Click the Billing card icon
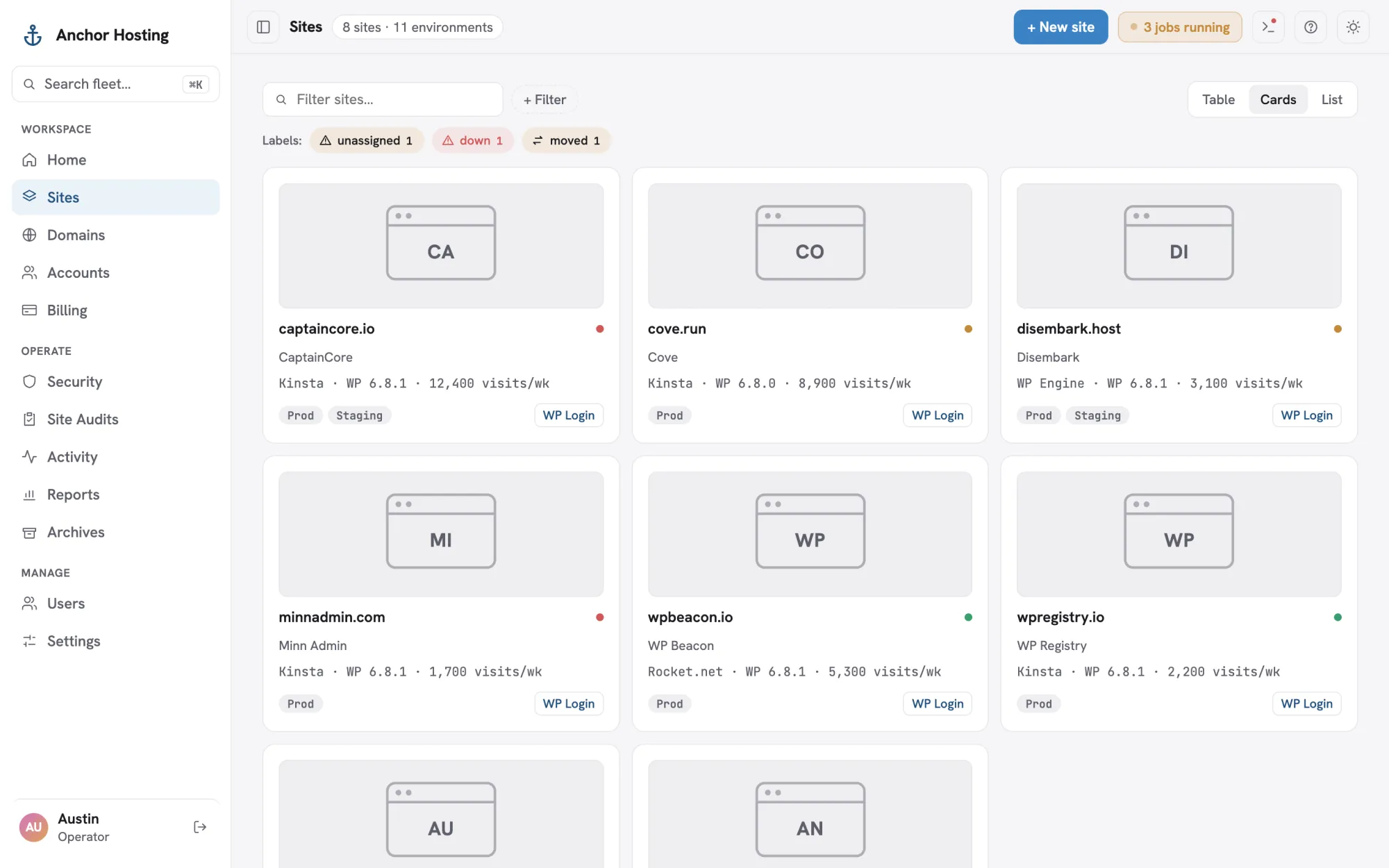The height and width of the screenshot is (868, 1389). click(x=29, y=310)
